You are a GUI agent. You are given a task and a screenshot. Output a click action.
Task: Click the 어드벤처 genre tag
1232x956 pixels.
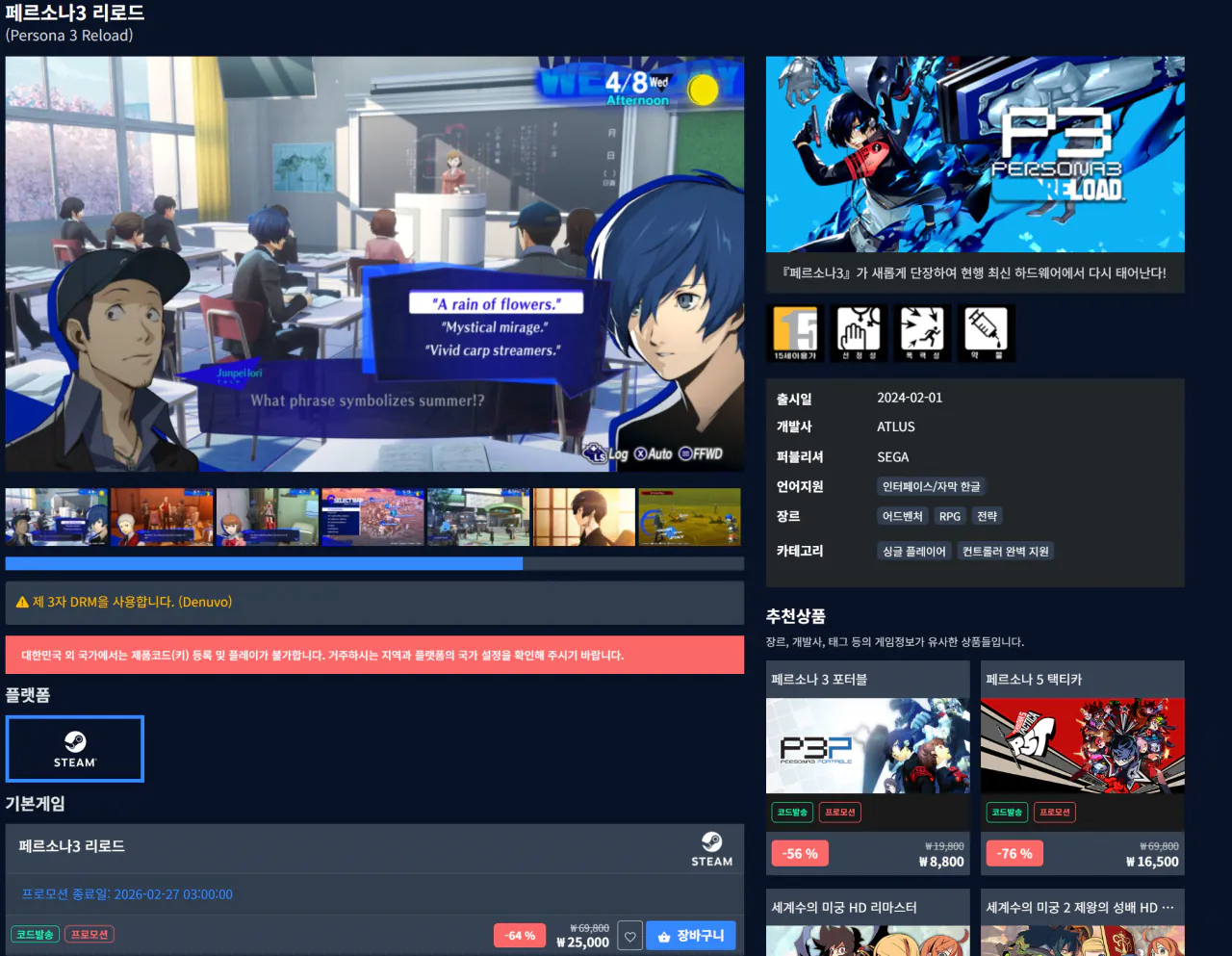(903, 516)
